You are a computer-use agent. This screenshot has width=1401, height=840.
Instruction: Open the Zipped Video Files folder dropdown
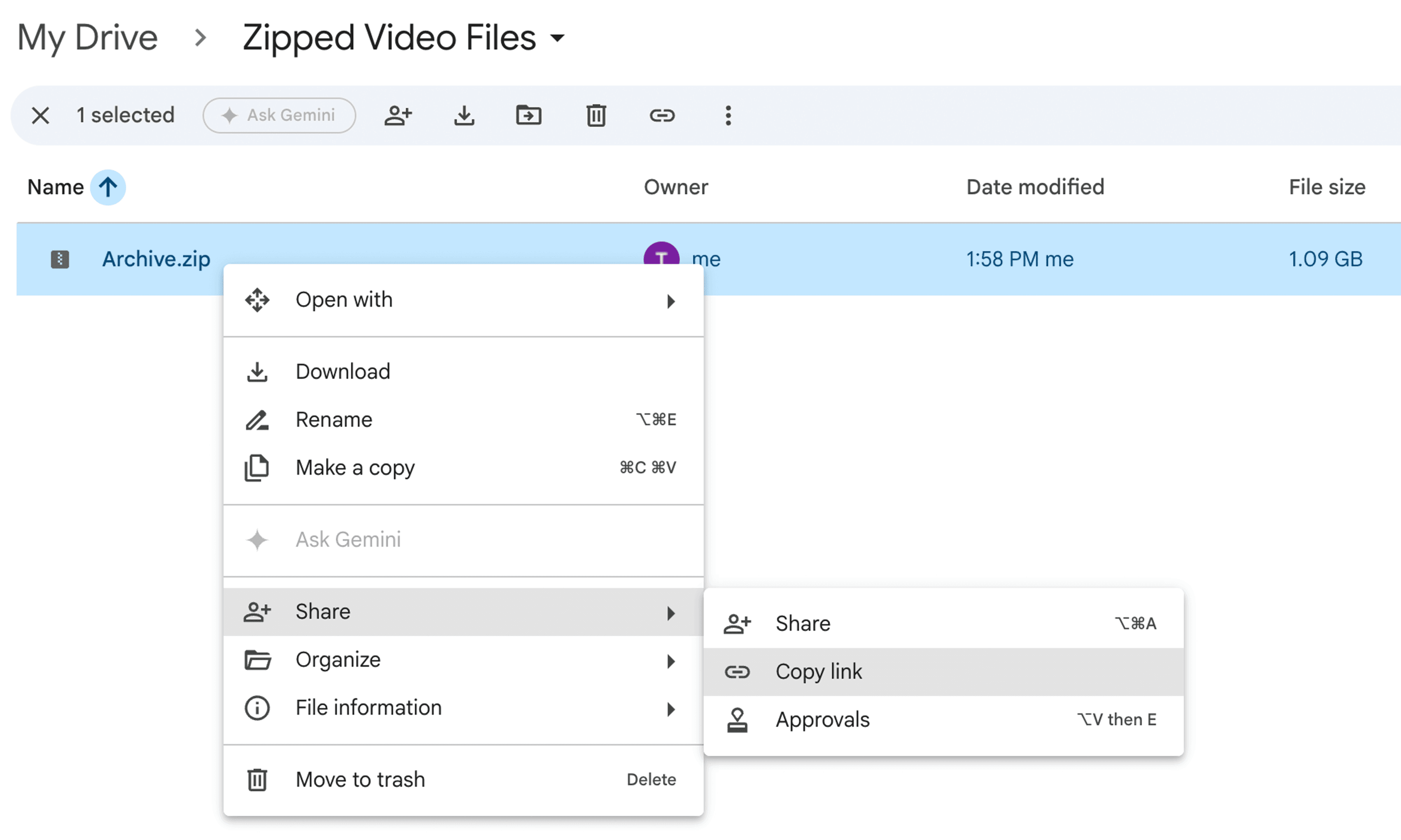[558, 38]
